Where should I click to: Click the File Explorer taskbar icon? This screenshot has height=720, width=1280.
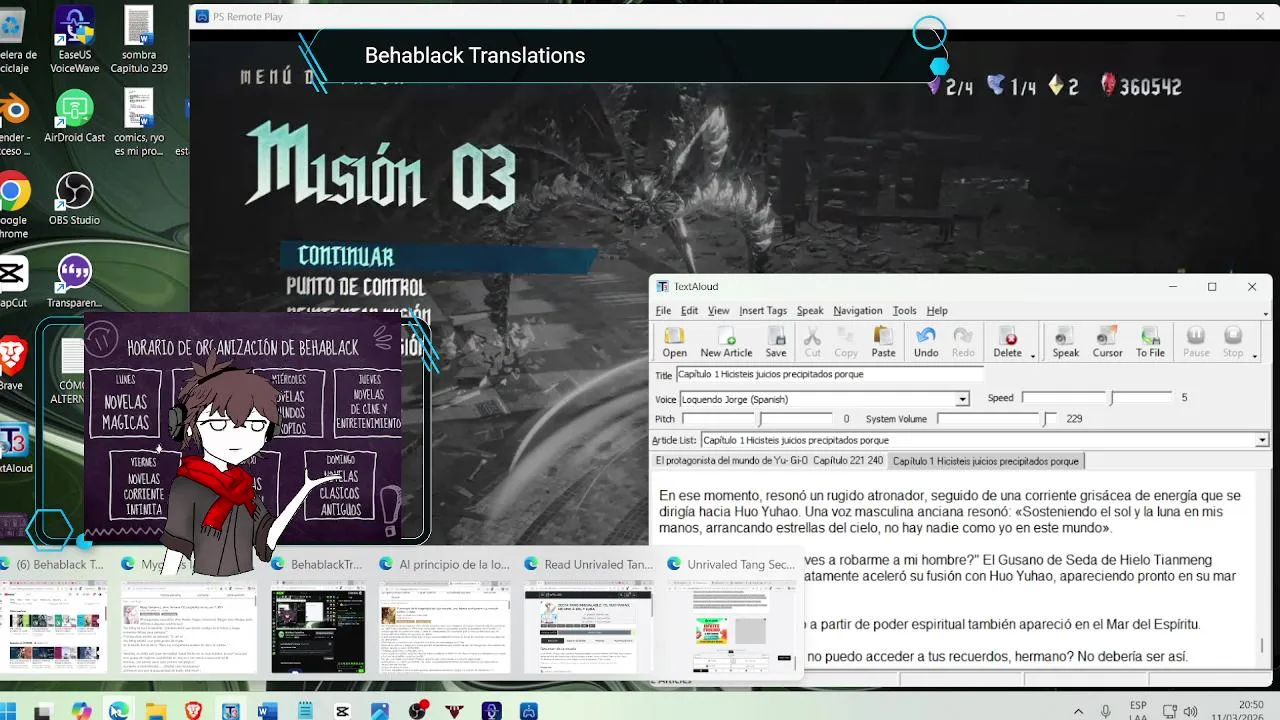(156, 711)
